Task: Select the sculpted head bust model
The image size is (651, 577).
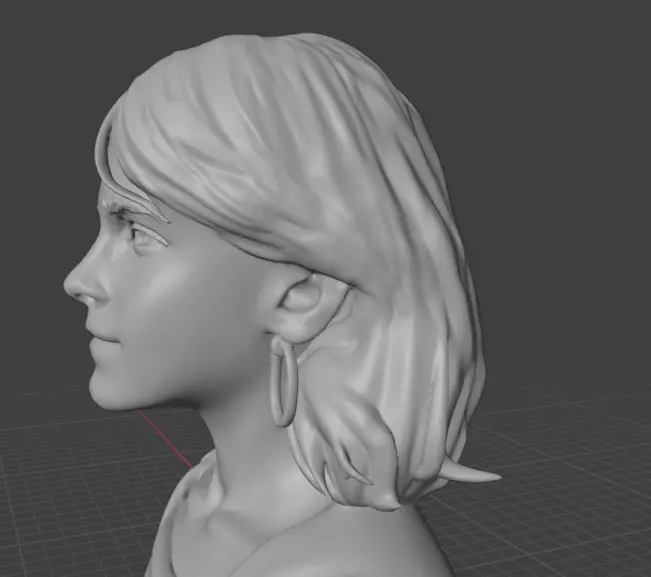Action: [282, 305]
